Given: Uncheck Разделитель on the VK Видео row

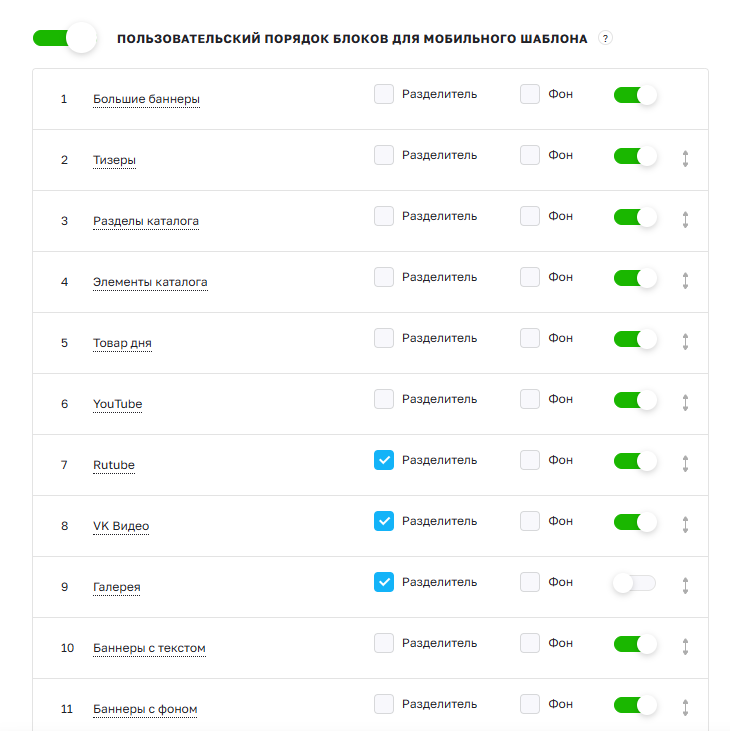Looking at the screenshot, I should pos(384,521).
